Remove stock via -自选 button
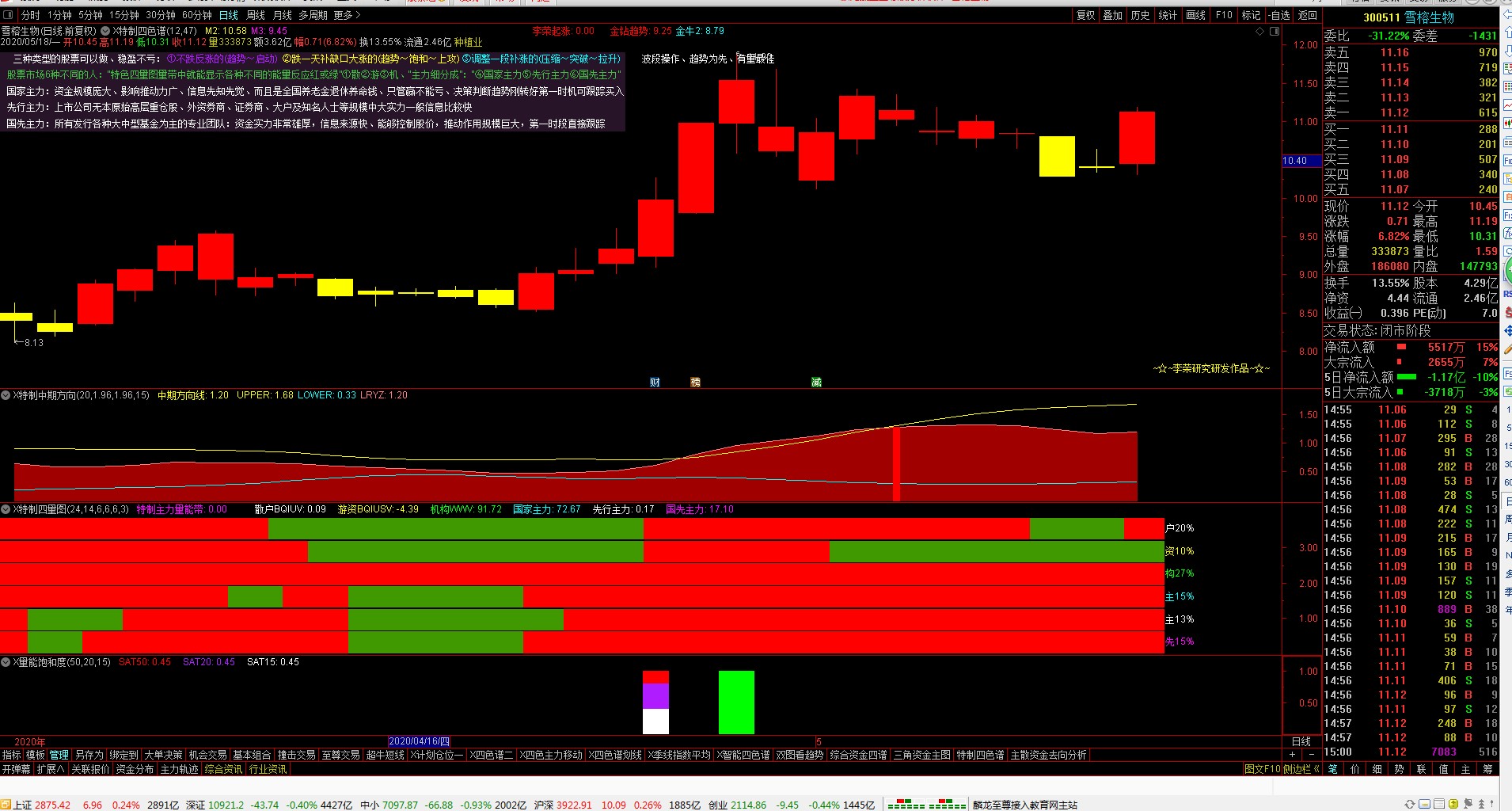 point(1279,15)
